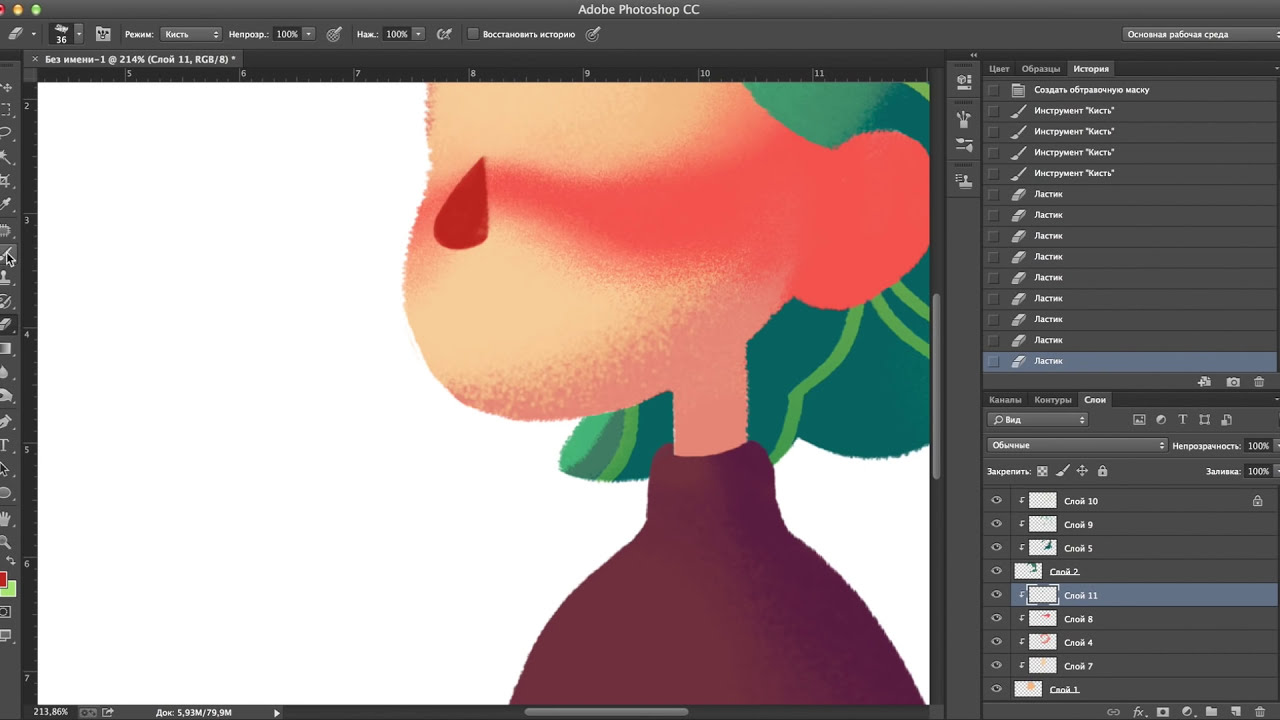Select the Crop tool in the toolbox
The height and width of the screenshot is (720, 1280).
tap(5, 181)
